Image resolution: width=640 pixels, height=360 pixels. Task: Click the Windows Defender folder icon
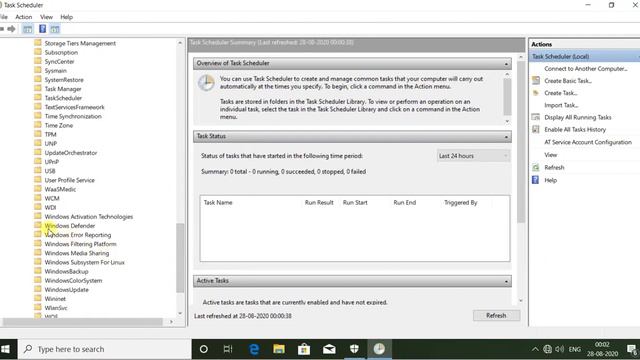[38, 225]
